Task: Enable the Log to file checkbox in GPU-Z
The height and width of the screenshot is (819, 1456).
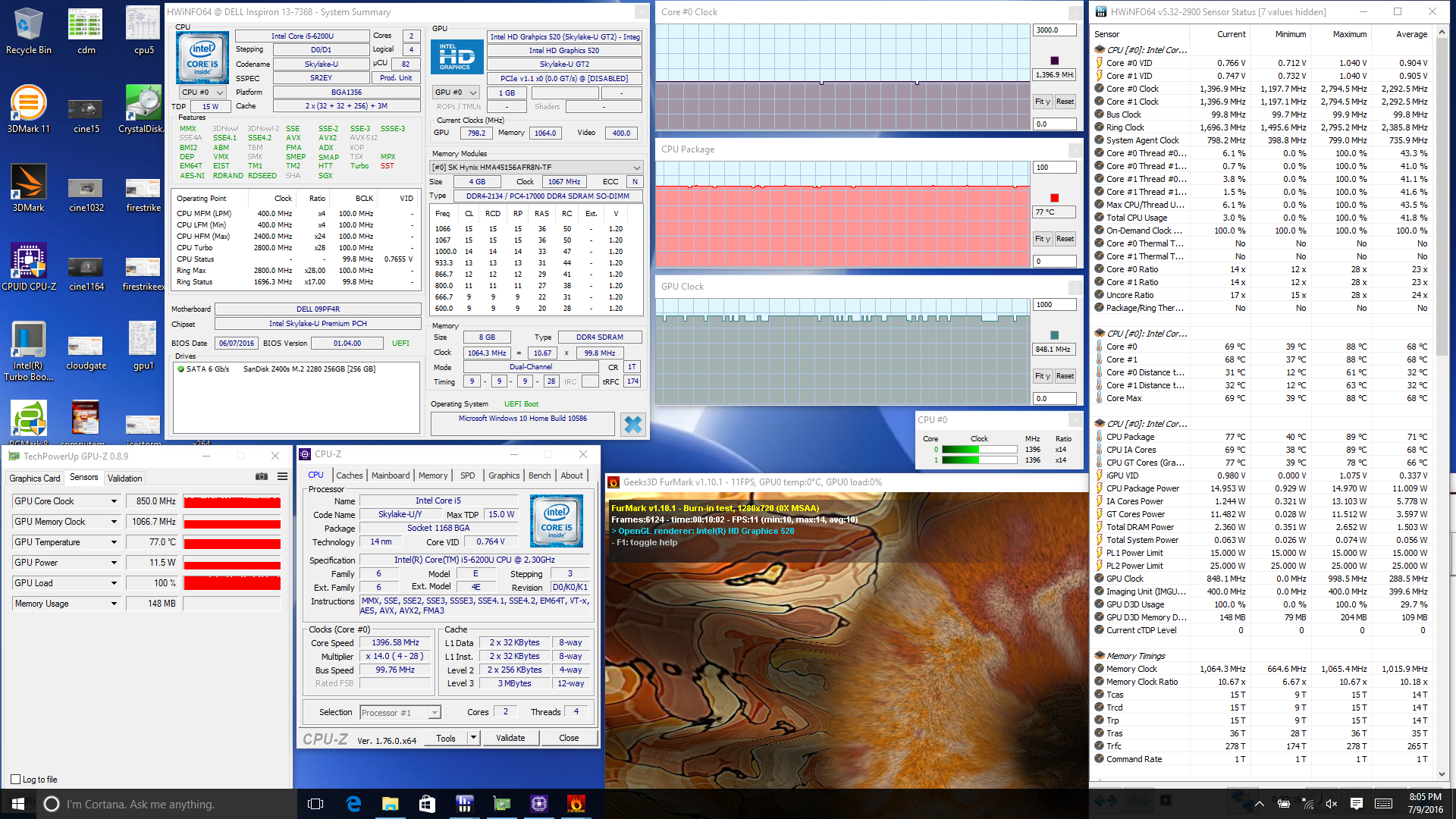Action: 15,780
